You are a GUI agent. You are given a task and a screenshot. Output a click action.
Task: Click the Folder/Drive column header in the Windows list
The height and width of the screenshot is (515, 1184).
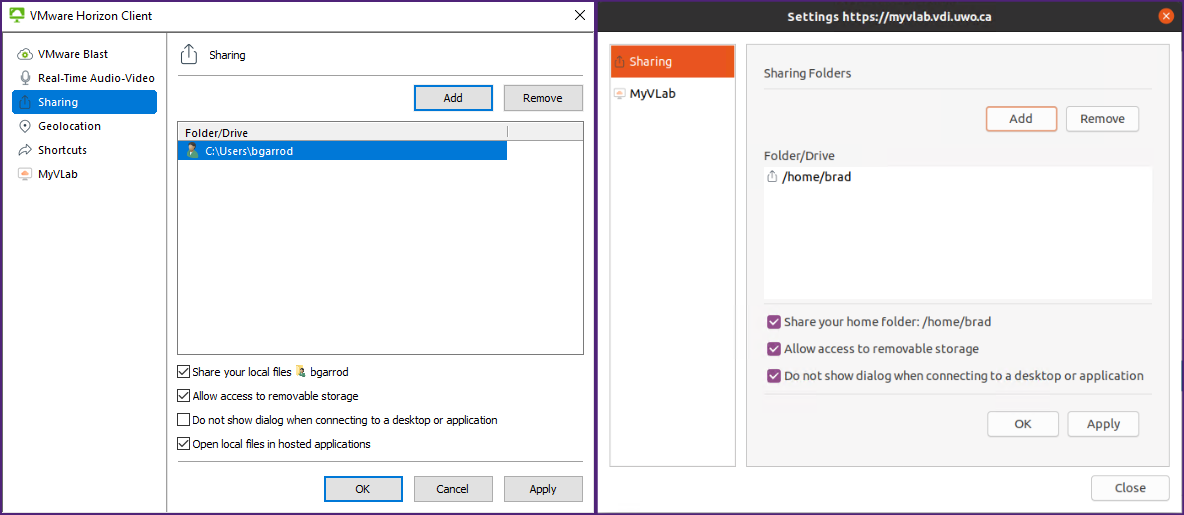pyautogui.click(x=342, y=132)
